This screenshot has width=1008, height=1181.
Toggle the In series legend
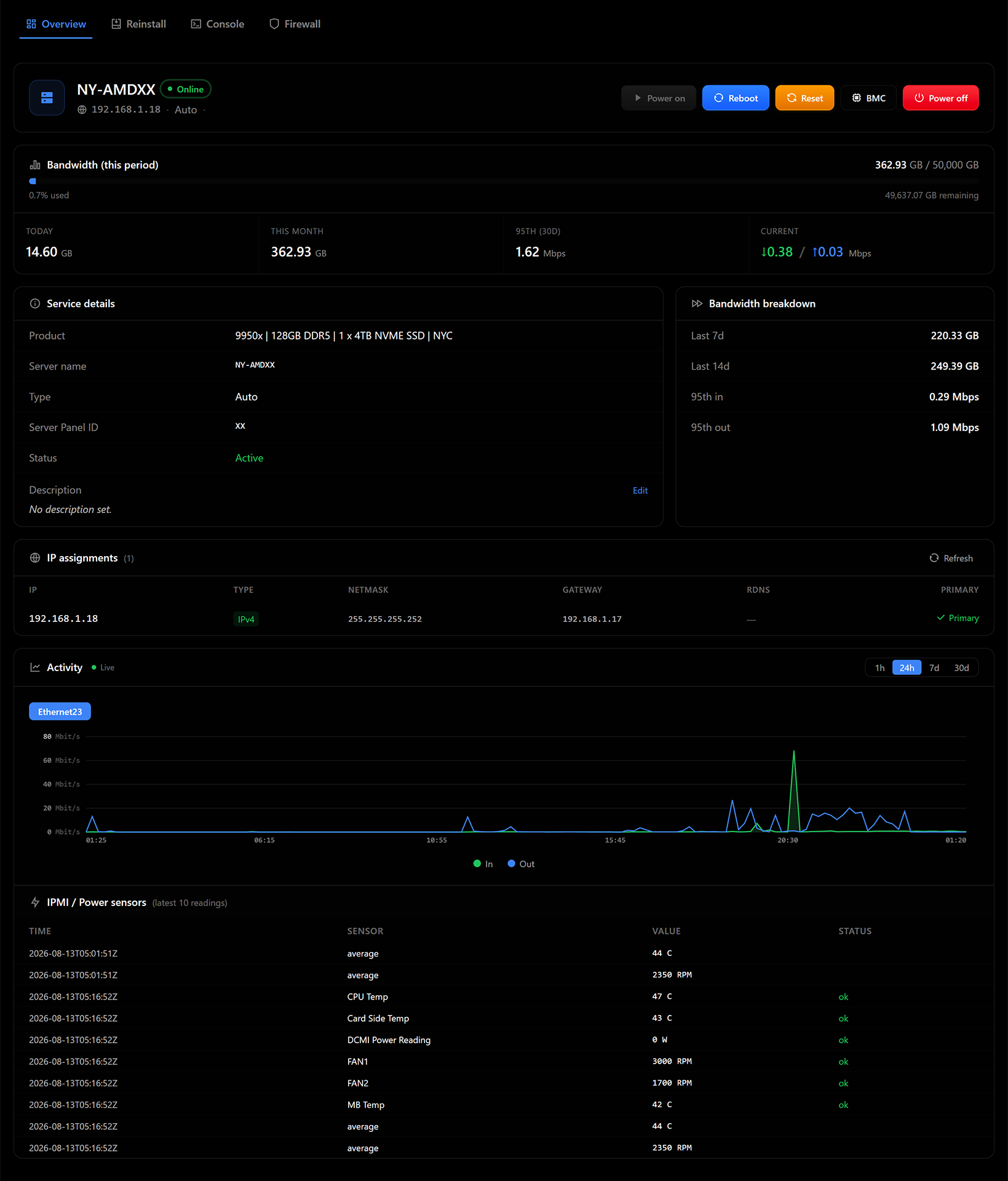click(x=483, y=864)
